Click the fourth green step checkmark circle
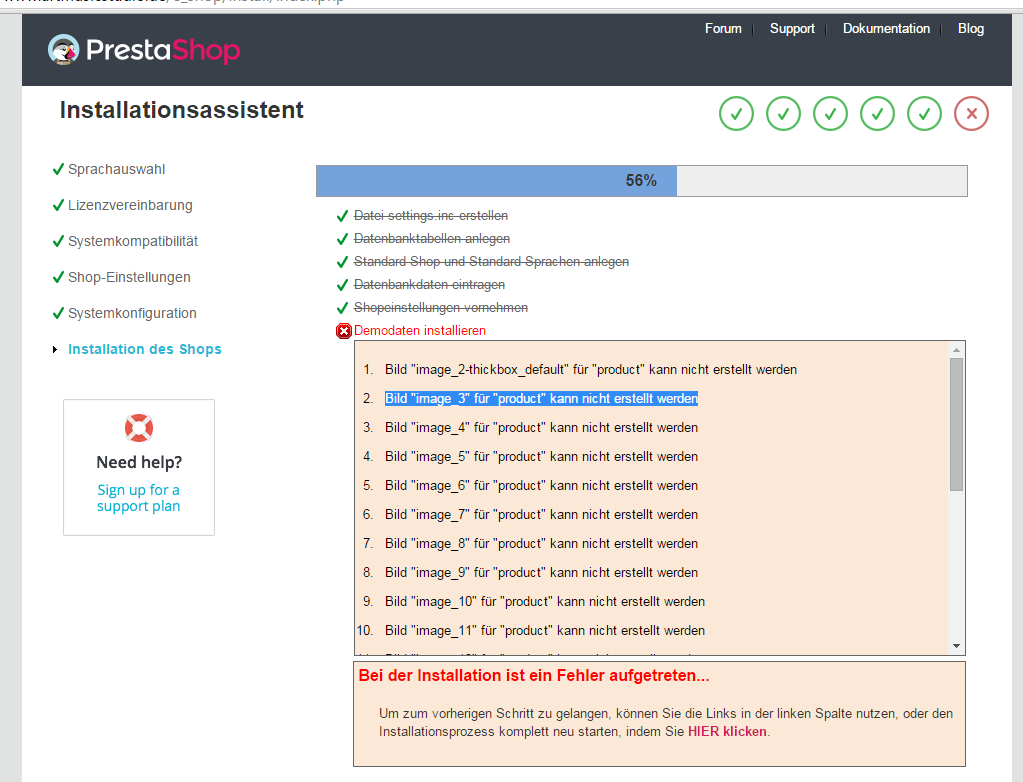The width and height of the screenshot is (1023, 782). tap(877, 113)
